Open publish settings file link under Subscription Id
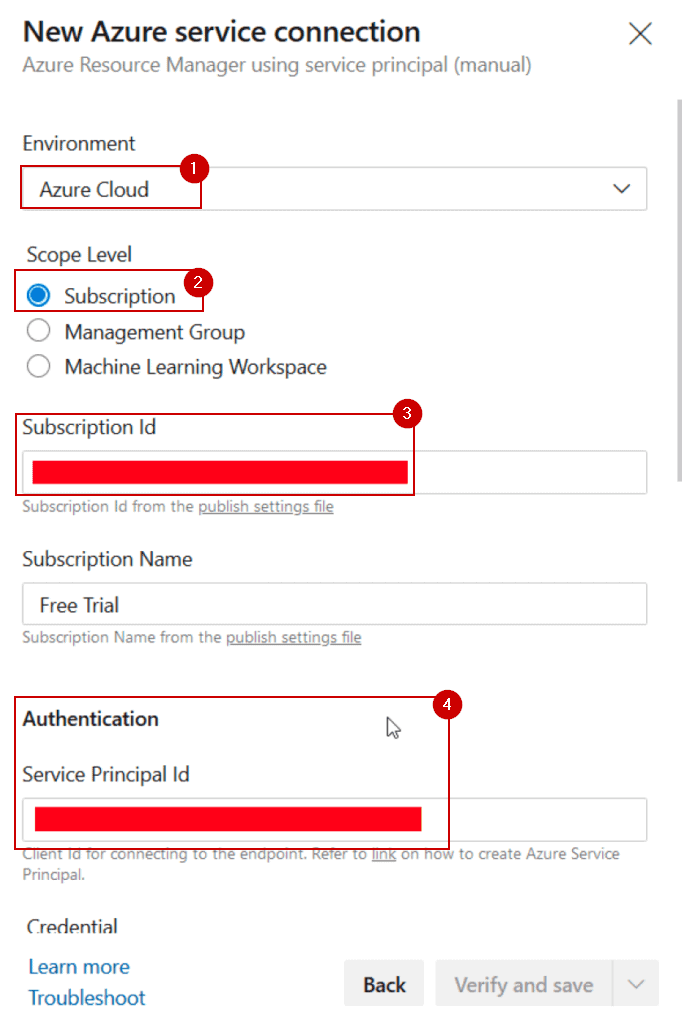The image size is (682, 1024). (265, 507)
